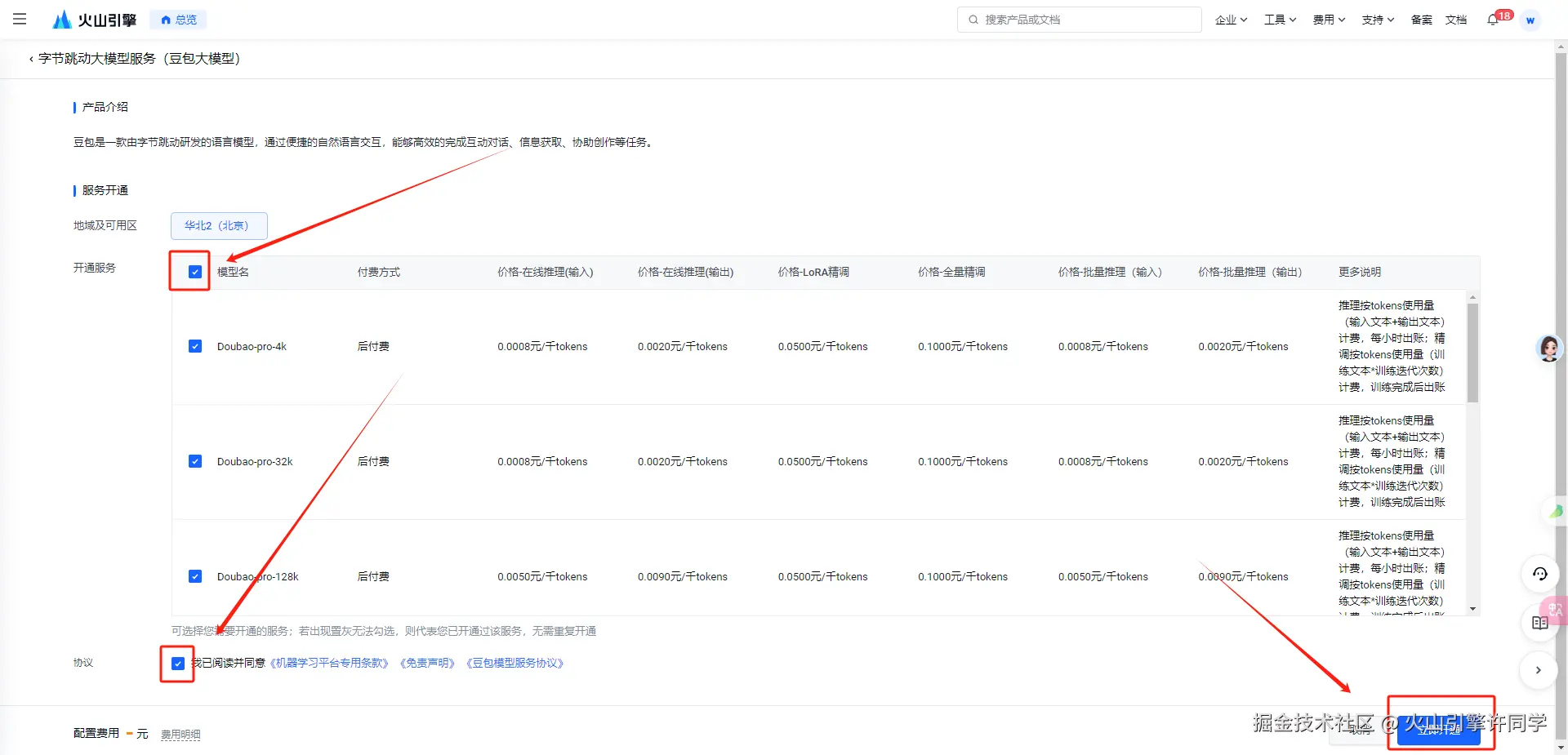Click the table scroll-down arrow
The height and width of the screenshot is (755, 1568).
(x=1473, y=609)
